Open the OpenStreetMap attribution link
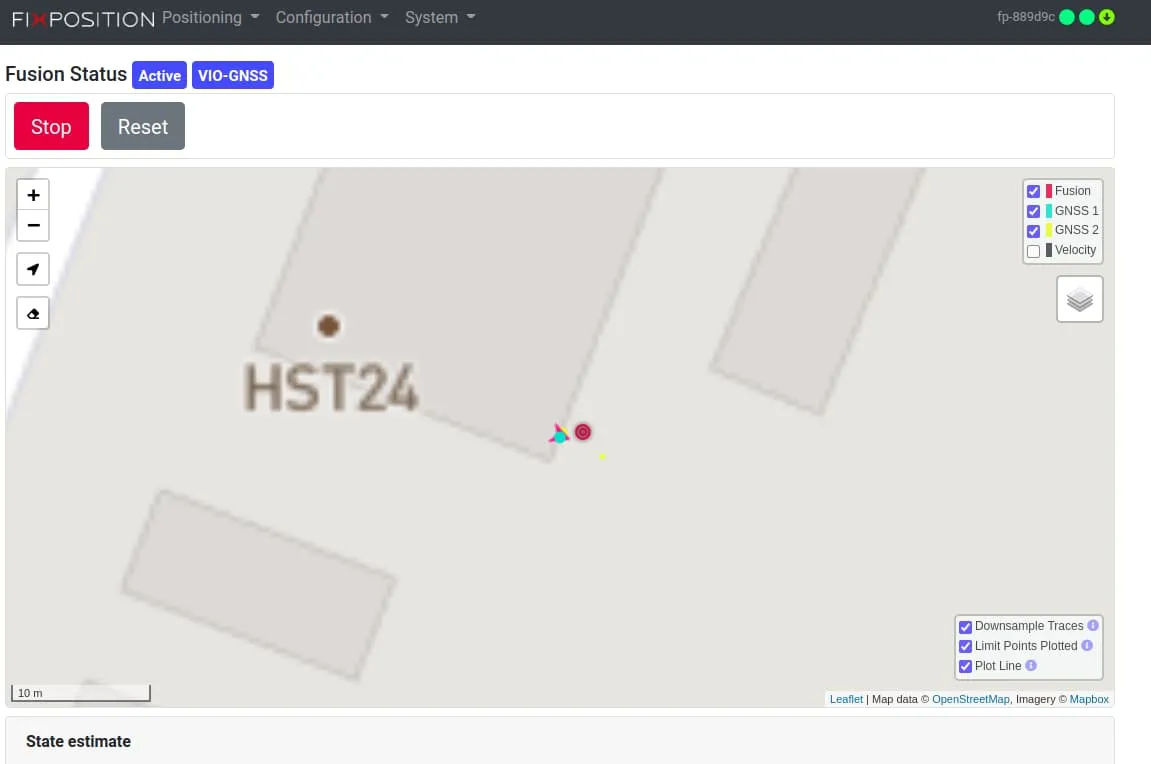This screenshot has height=764, width=1151. 970,699
